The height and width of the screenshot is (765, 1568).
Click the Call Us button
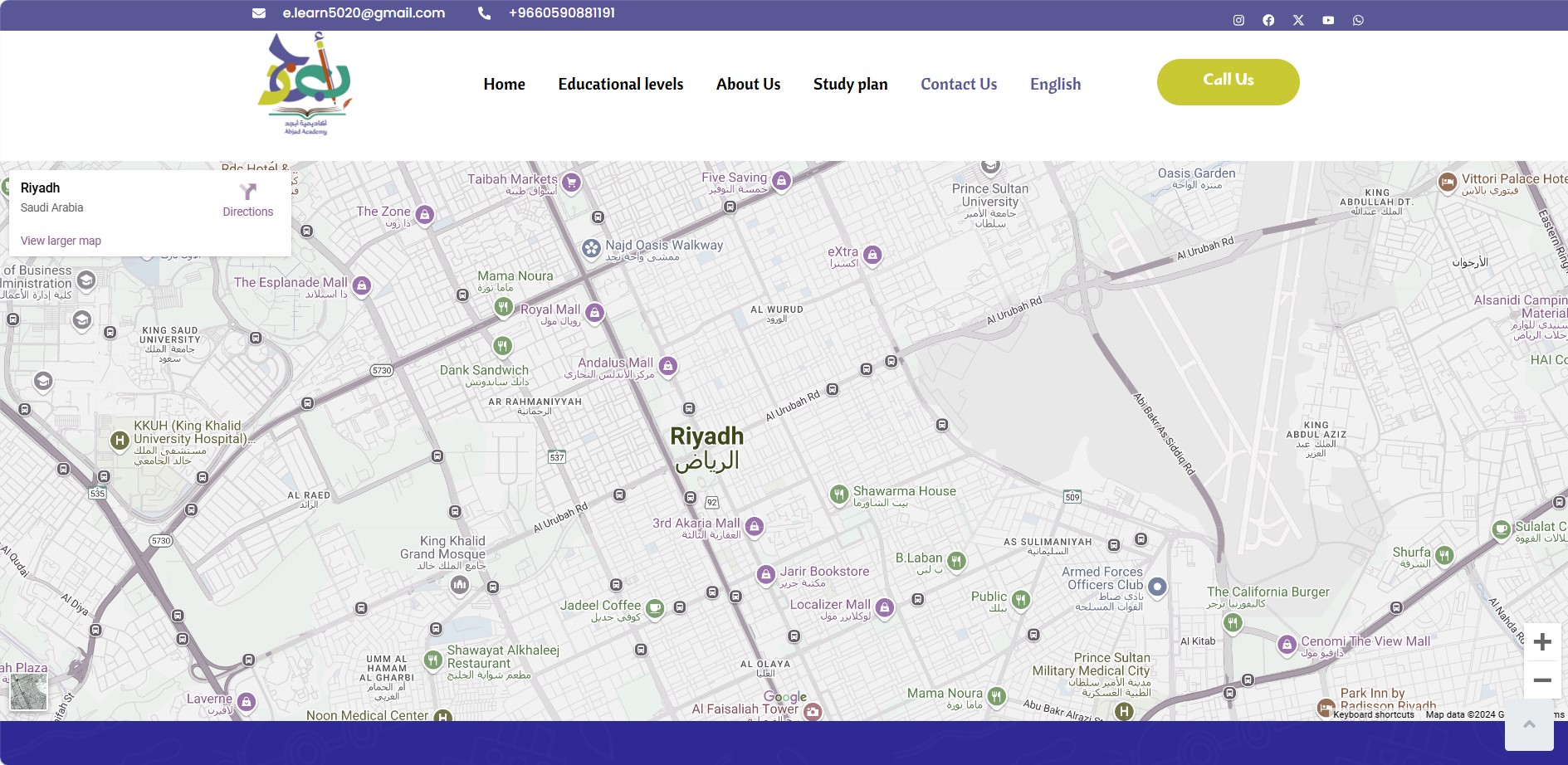click(x=1229, y=82)
